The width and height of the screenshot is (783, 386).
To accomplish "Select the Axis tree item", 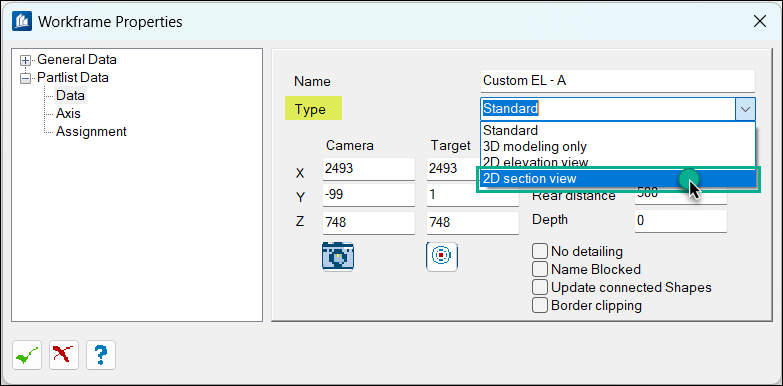I will pyautogui.click(x=68, y=113).
